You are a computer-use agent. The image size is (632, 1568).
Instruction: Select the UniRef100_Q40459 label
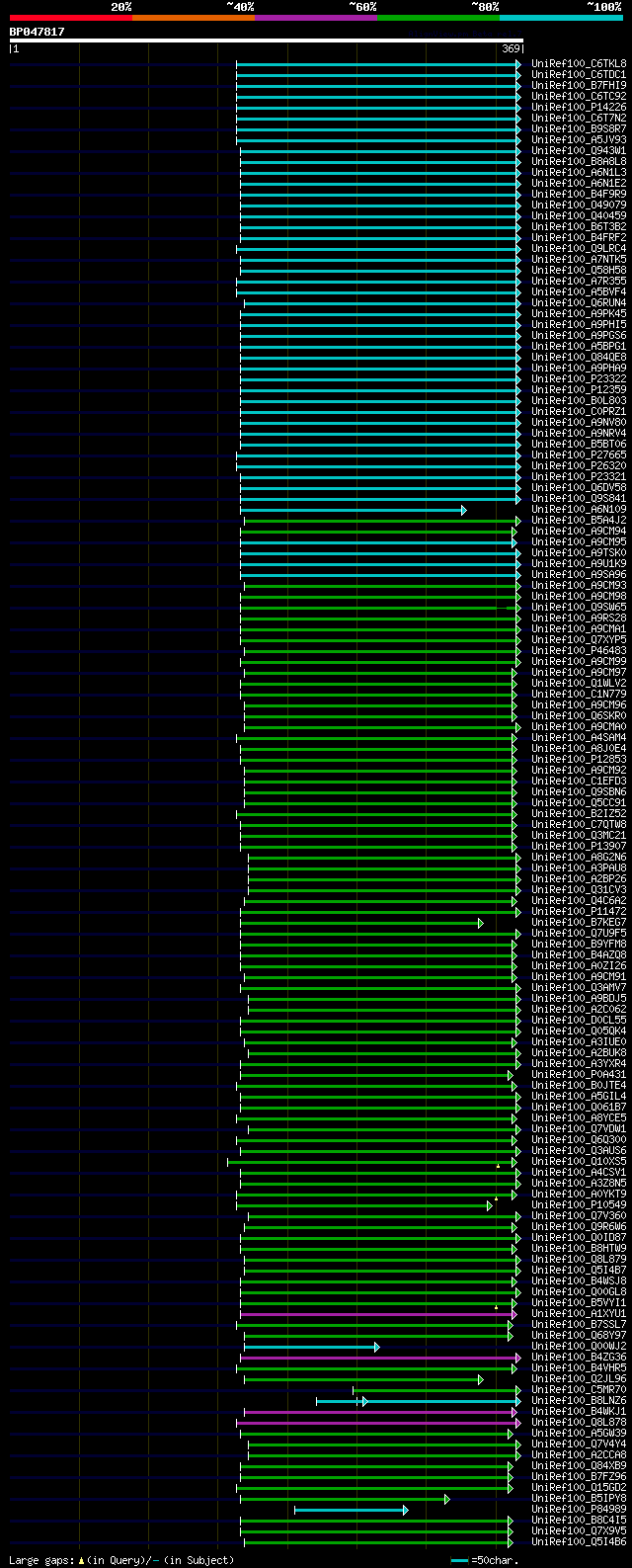pos(579,216)
